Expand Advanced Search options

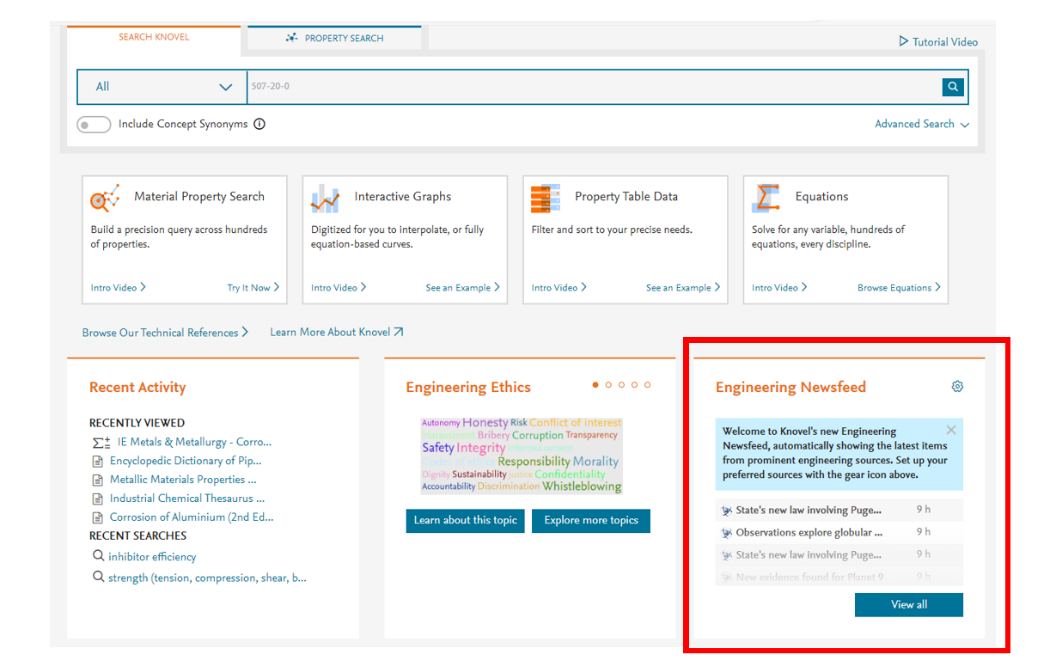coord(922,124)
